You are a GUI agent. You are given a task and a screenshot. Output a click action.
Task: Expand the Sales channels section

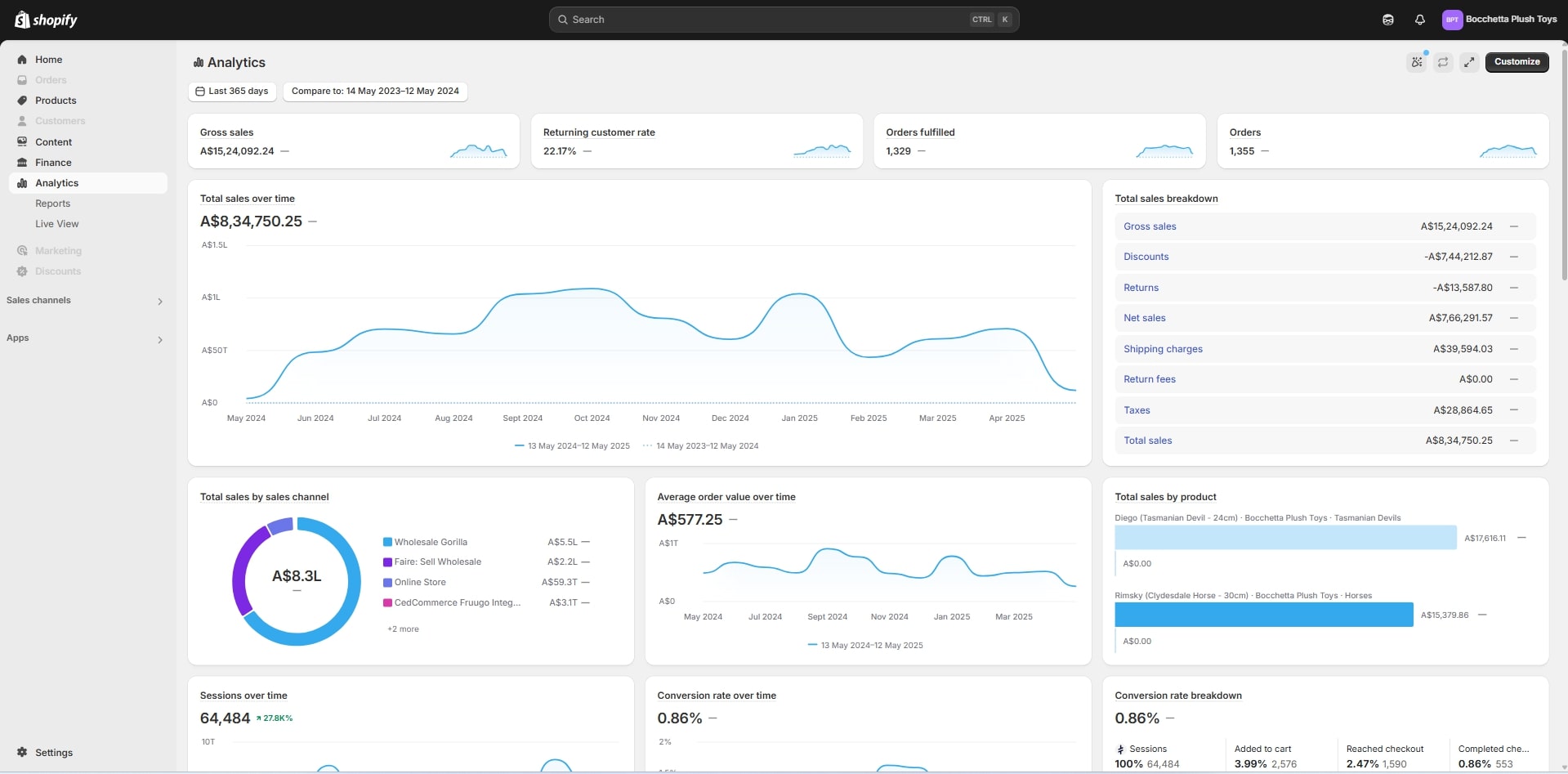tap(160, 302)
